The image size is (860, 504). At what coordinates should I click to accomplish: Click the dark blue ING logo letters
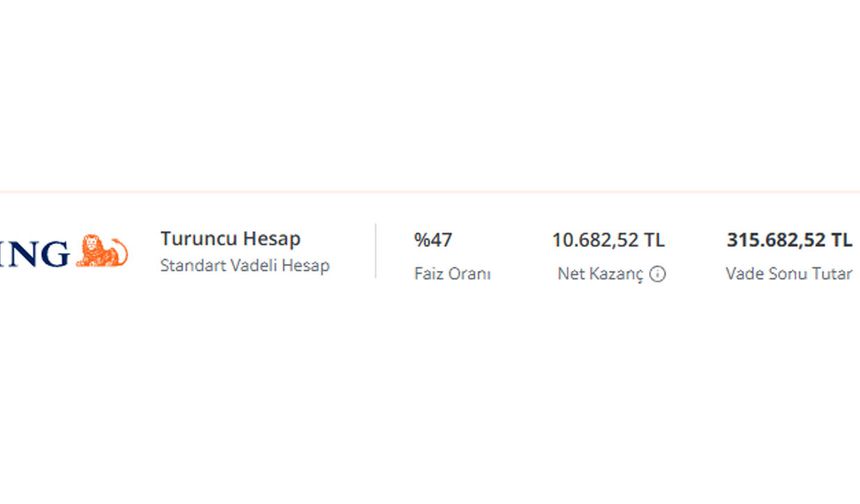[x=35, y=253]
